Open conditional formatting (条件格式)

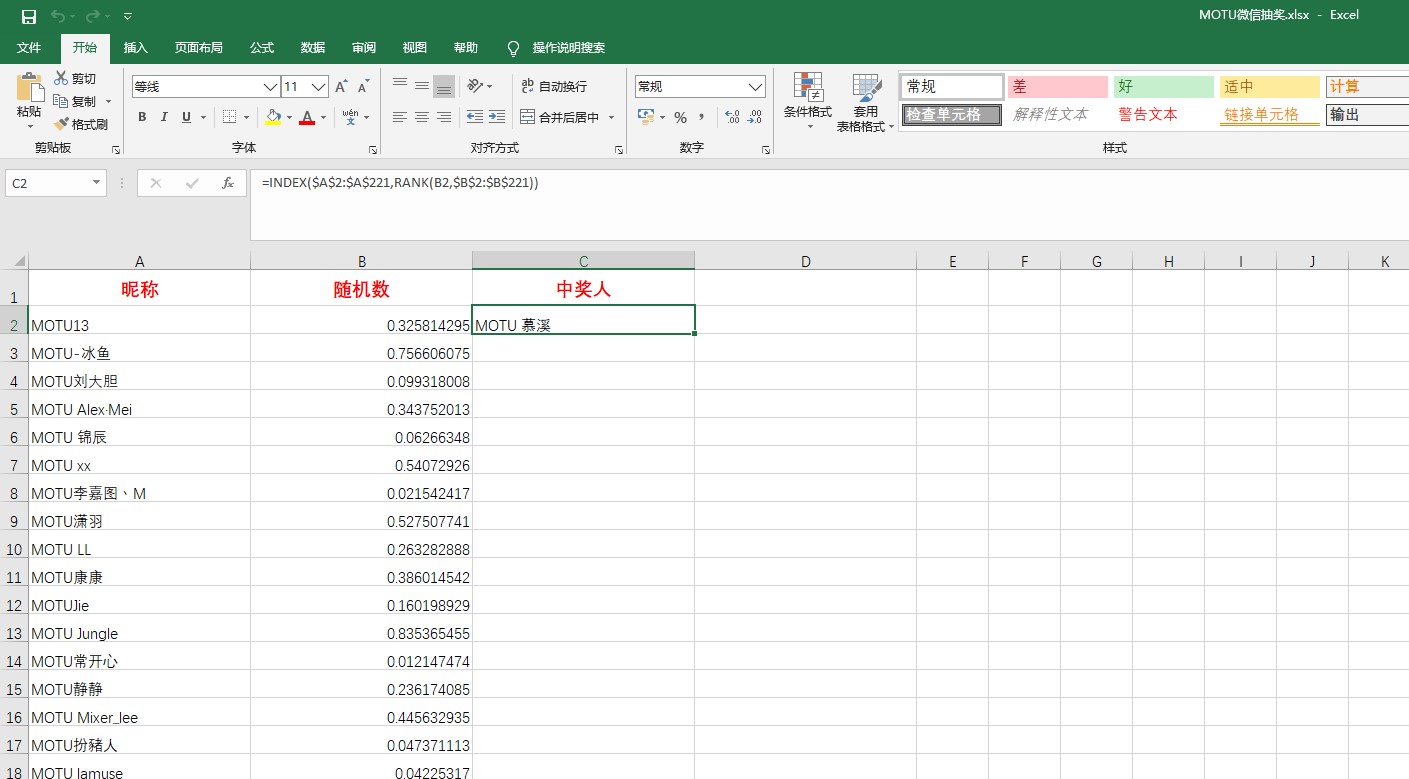pyautogui.click(x=807, y=101)
